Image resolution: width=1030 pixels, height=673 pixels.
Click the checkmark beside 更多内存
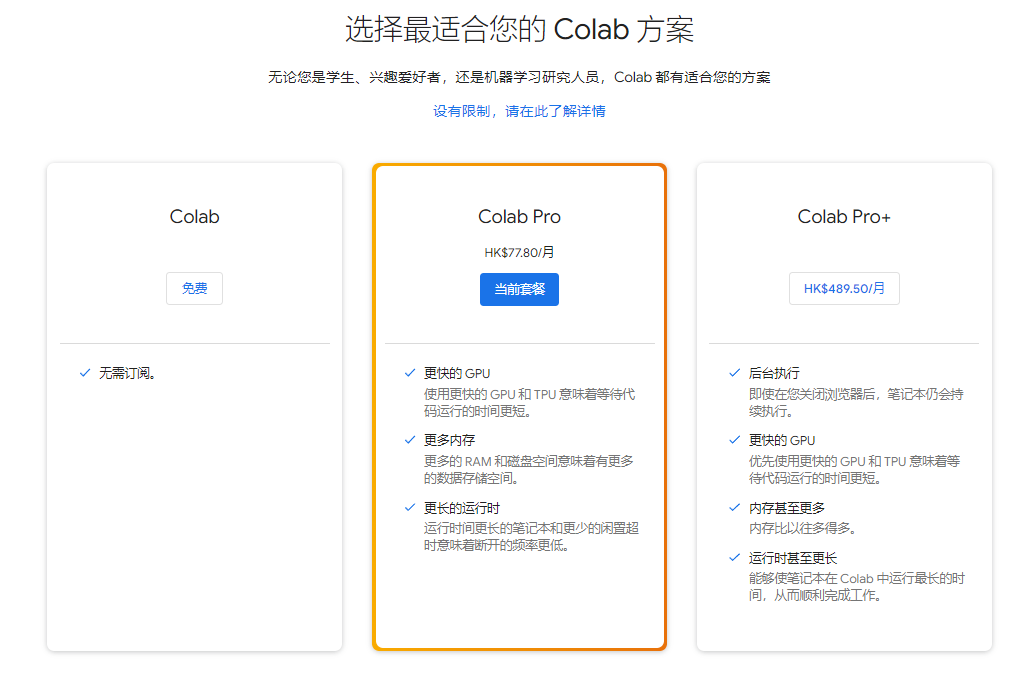410,440
